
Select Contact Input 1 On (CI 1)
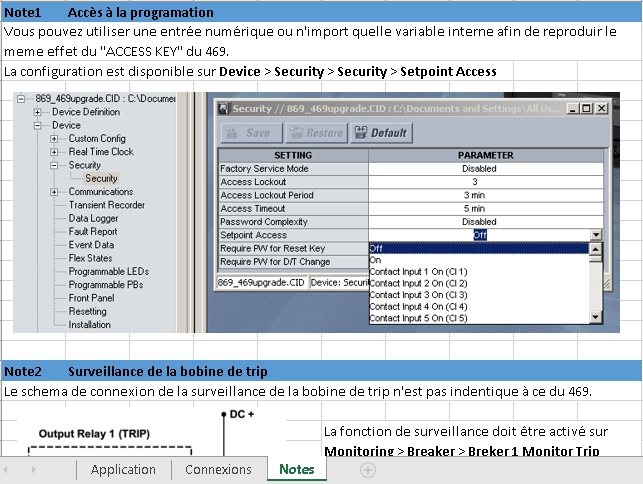coord(417,271)
